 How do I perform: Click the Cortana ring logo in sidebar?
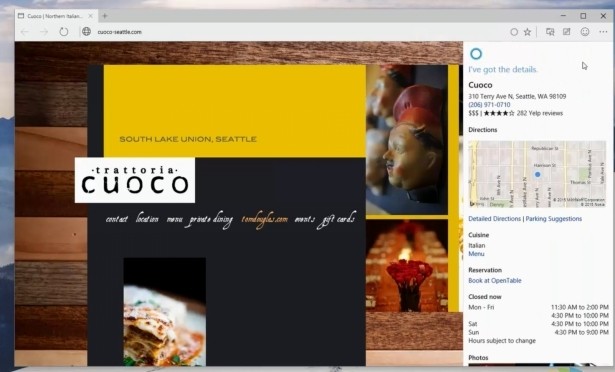click(x=476, y=54)
